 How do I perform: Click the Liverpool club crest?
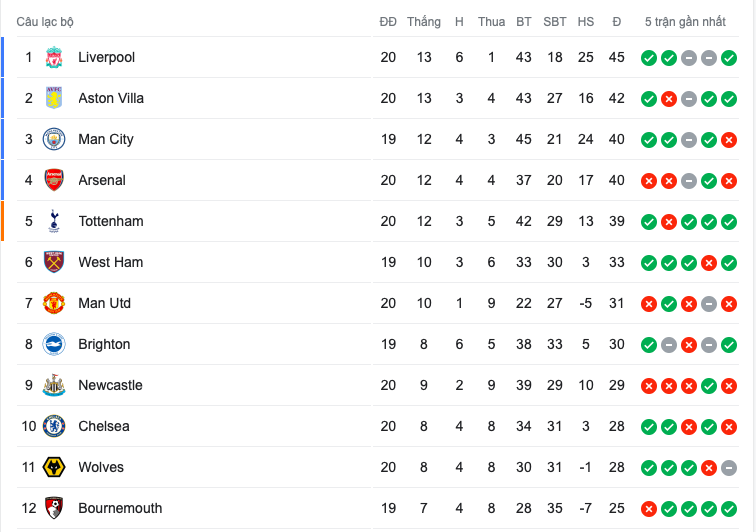(x=54, y=57)
